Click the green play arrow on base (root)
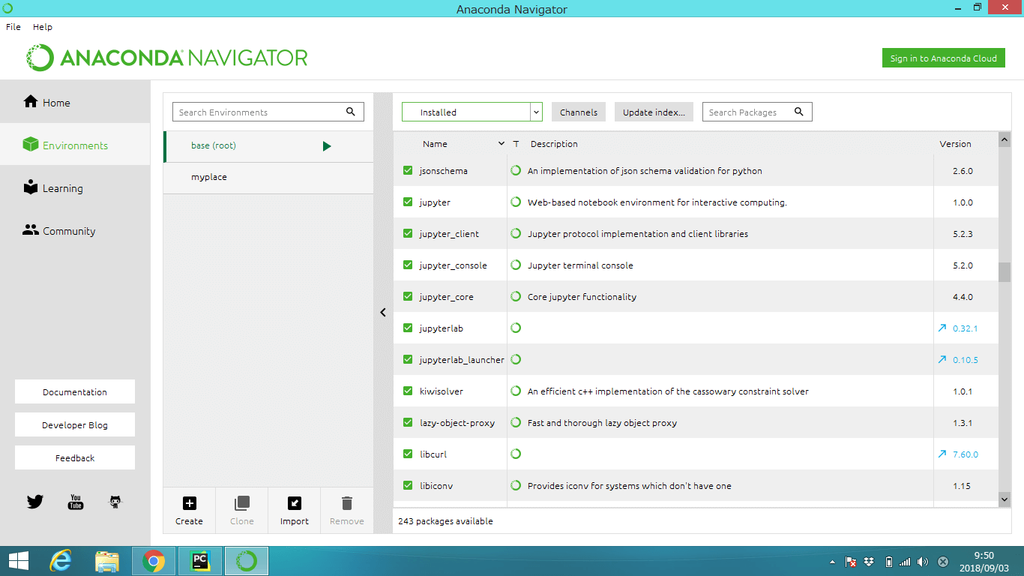 (x=327, y=146)
